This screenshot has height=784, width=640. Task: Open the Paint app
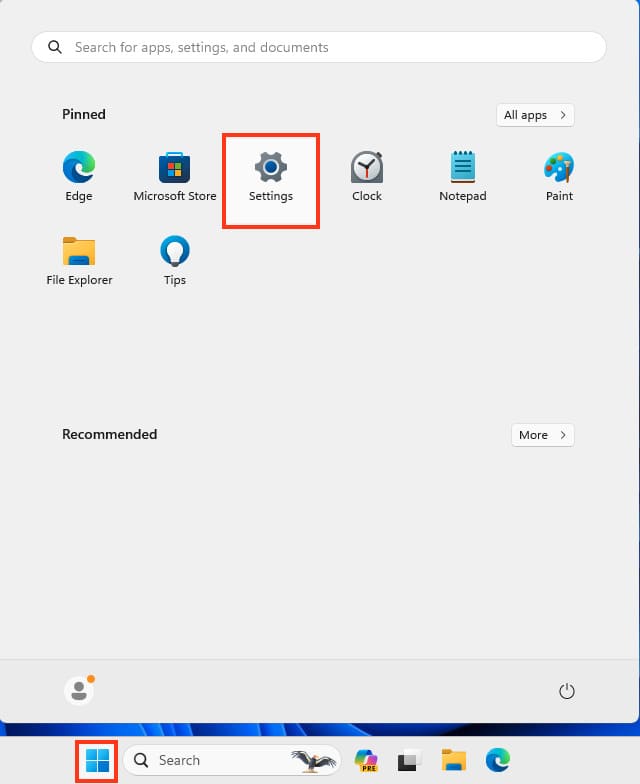(x=559, y=177)
